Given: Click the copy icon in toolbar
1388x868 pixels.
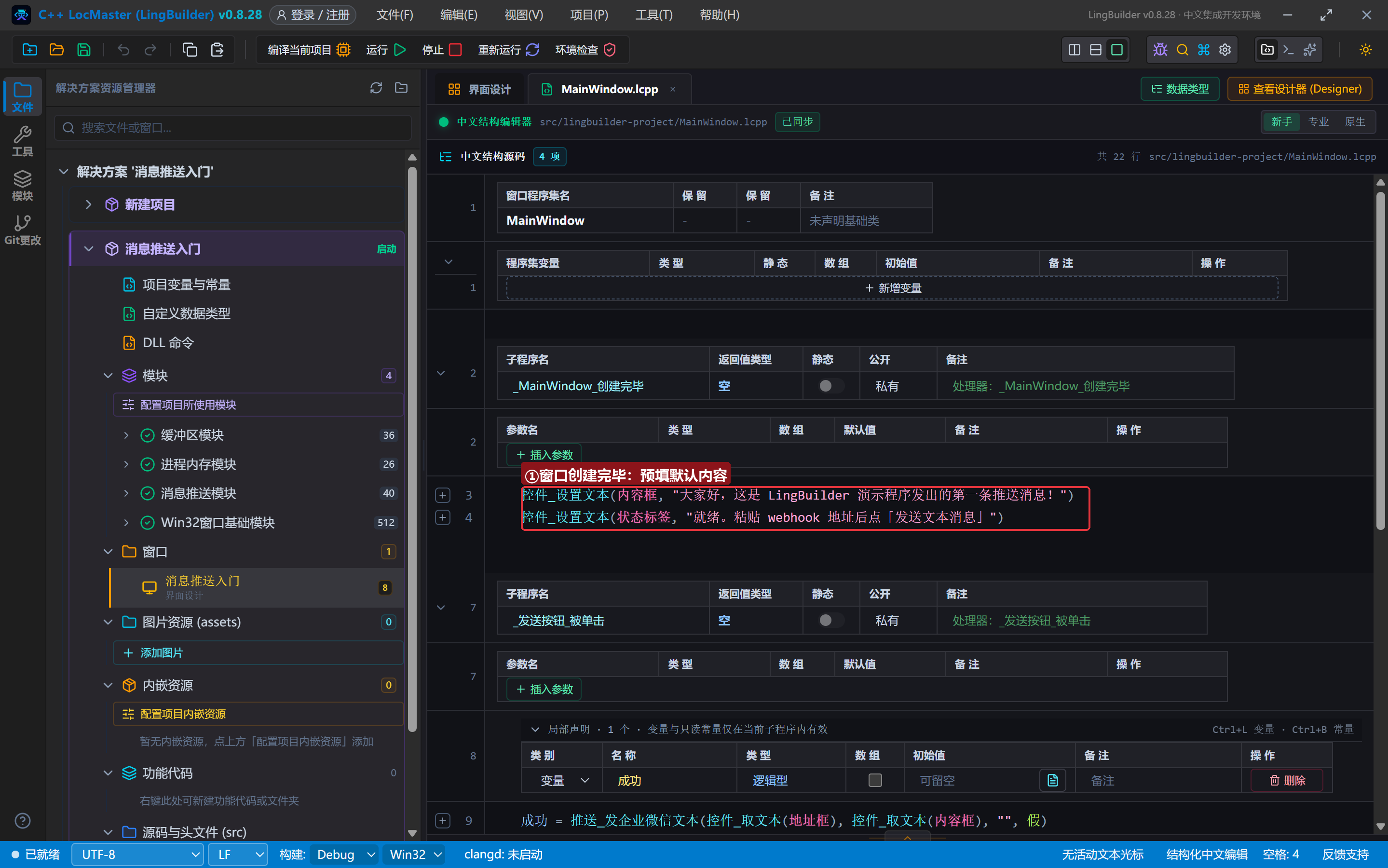Looking at the screenshot, I should tap(190, 50).
